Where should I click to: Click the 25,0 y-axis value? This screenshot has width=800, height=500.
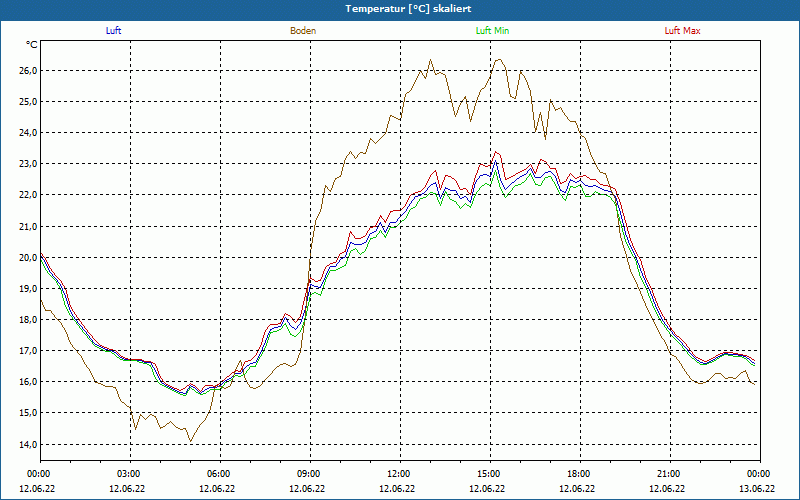[29, 102]
